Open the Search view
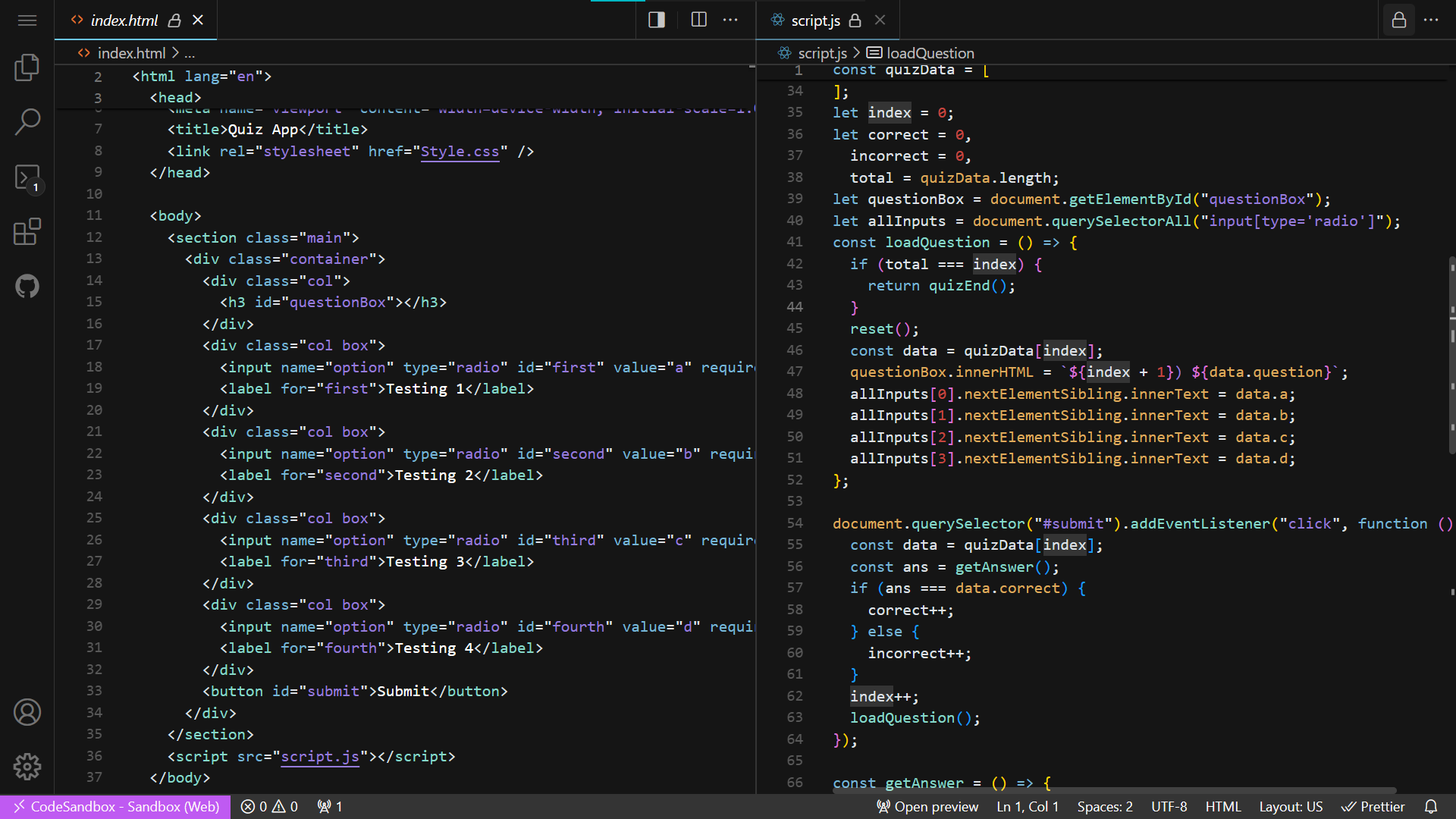Screen dimensions: 1456x819 click(x=27, y=121)
